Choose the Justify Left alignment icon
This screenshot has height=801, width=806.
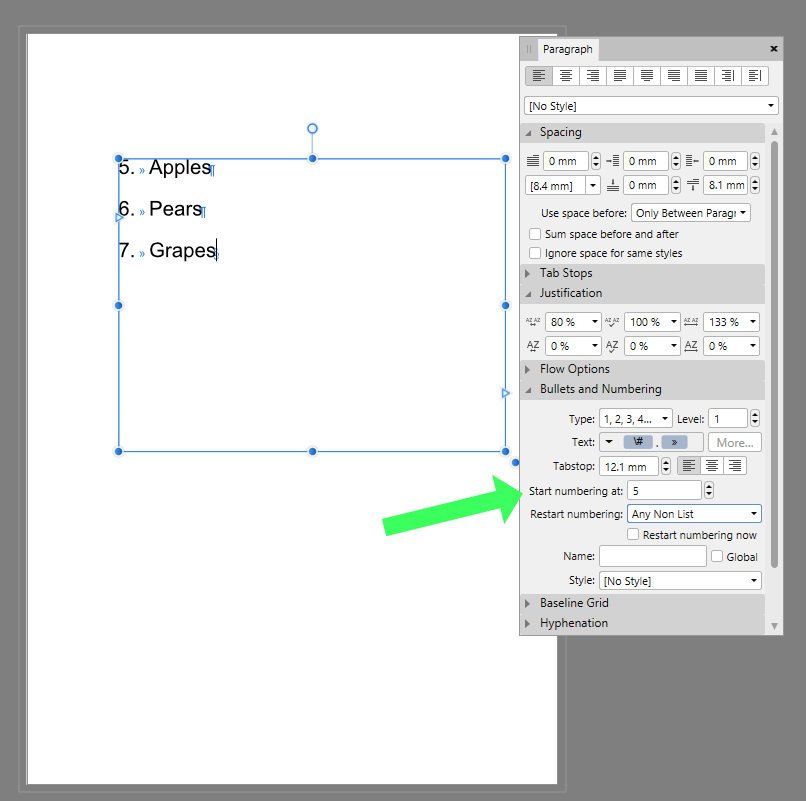coord(620,76)
